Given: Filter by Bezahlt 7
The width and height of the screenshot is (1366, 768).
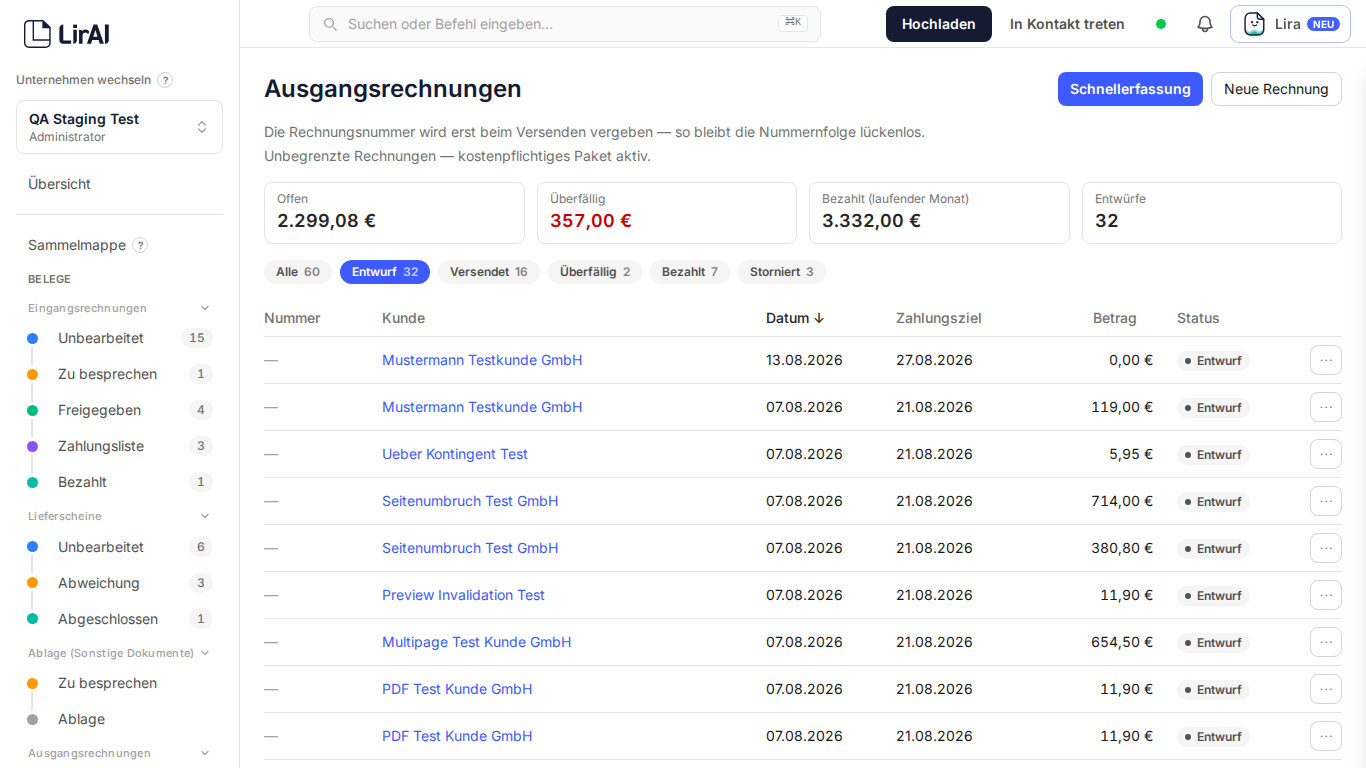Looking at the screenshot, I should (690, 272).
